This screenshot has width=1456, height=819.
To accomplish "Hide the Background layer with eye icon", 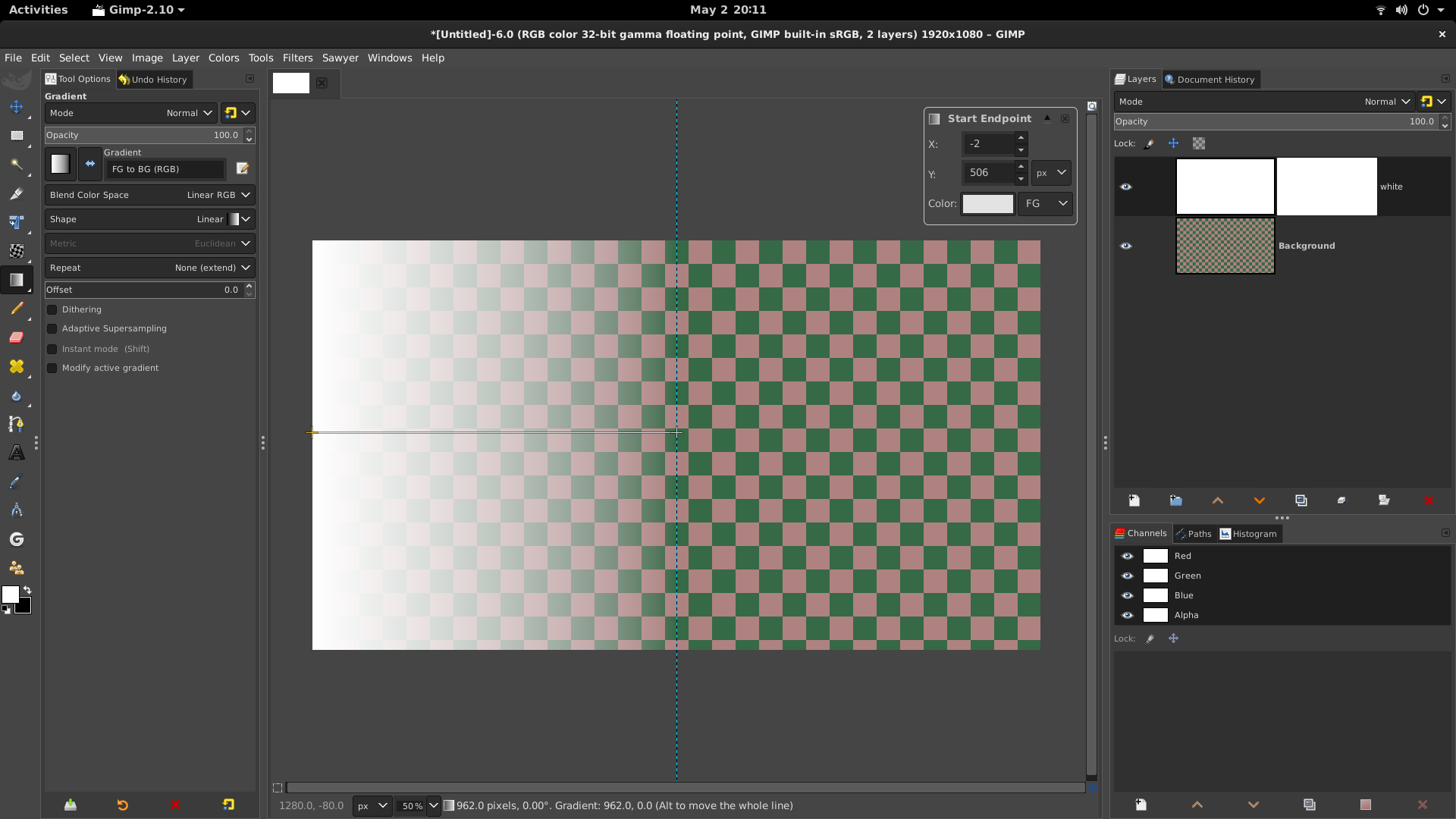I will (x=1126, y=246).
